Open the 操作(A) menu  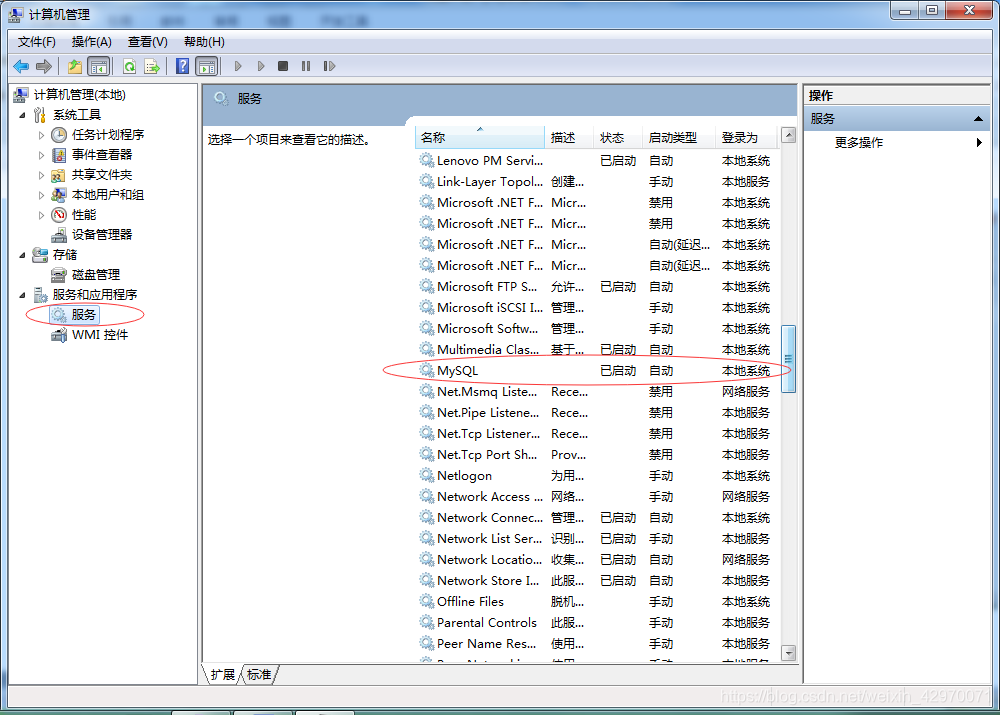click(x=92, y=42)
